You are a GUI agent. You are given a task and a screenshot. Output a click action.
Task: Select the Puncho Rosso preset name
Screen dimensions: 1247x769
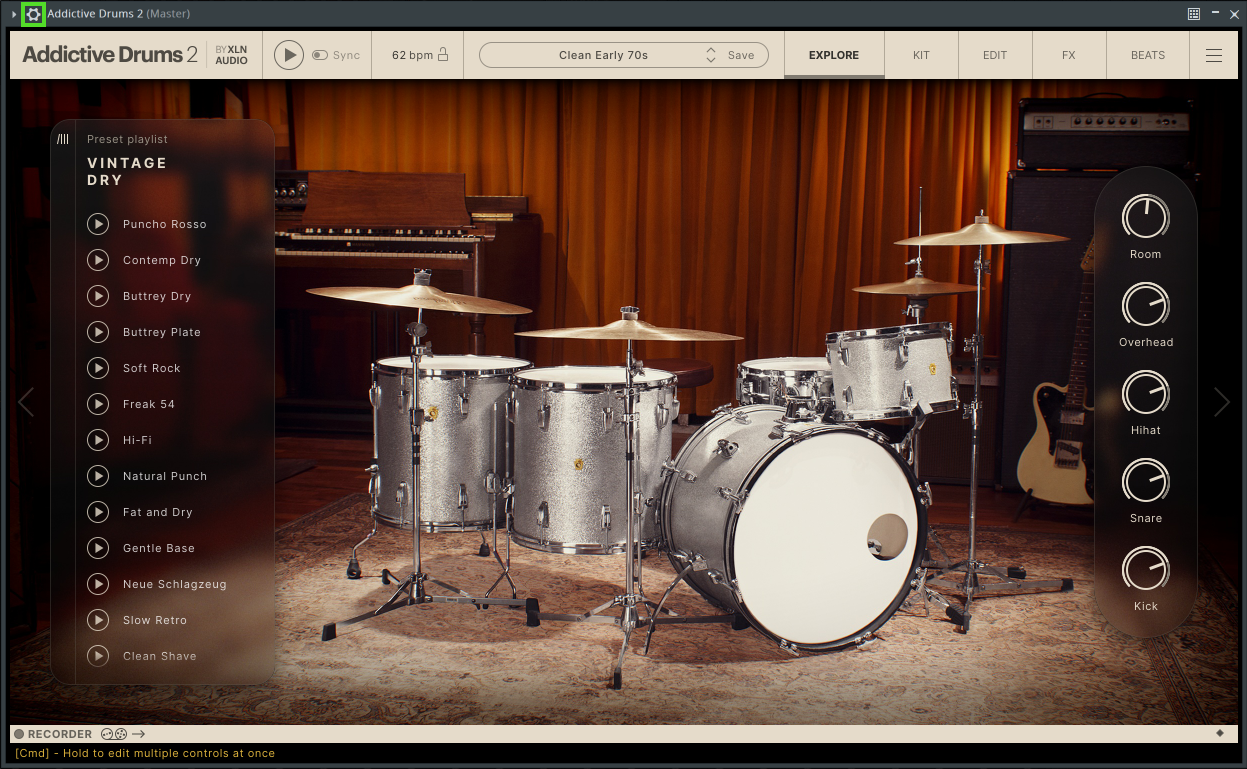(165, 224)
